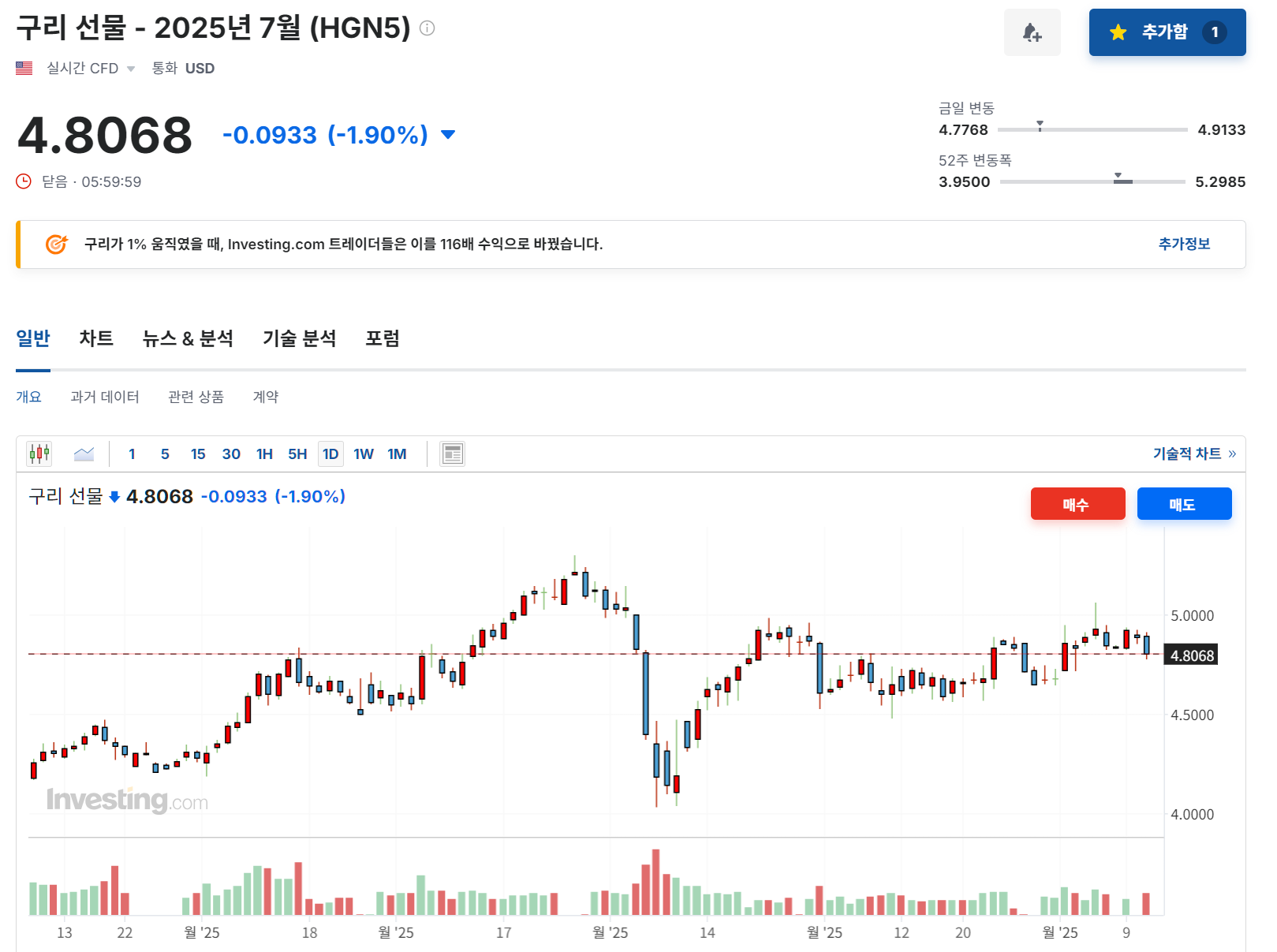Switch to the 일반 tab

33,338
